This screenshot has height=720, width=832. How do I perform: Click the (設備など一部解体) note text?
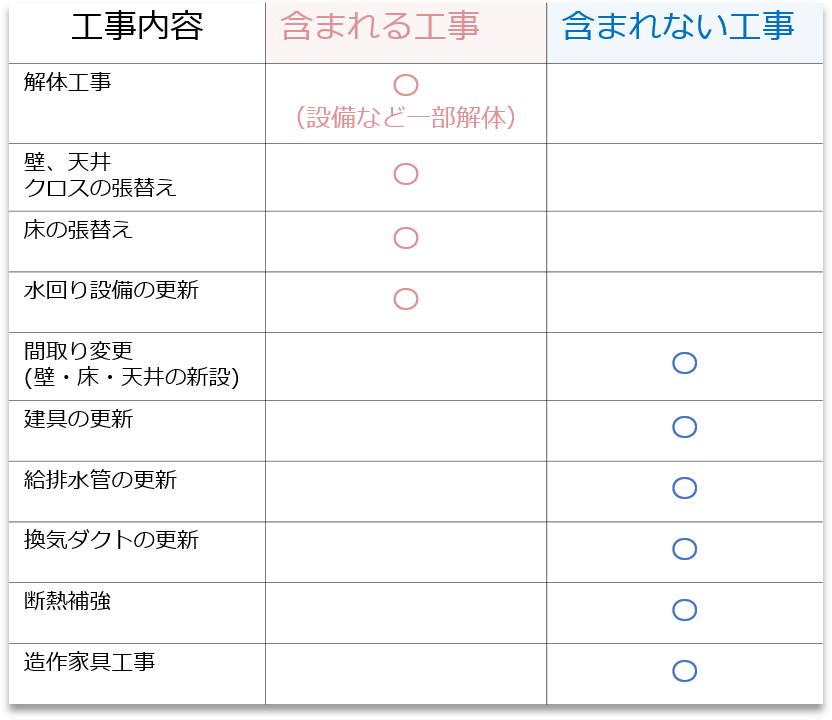pyautogui.click(x=406, y=118)
